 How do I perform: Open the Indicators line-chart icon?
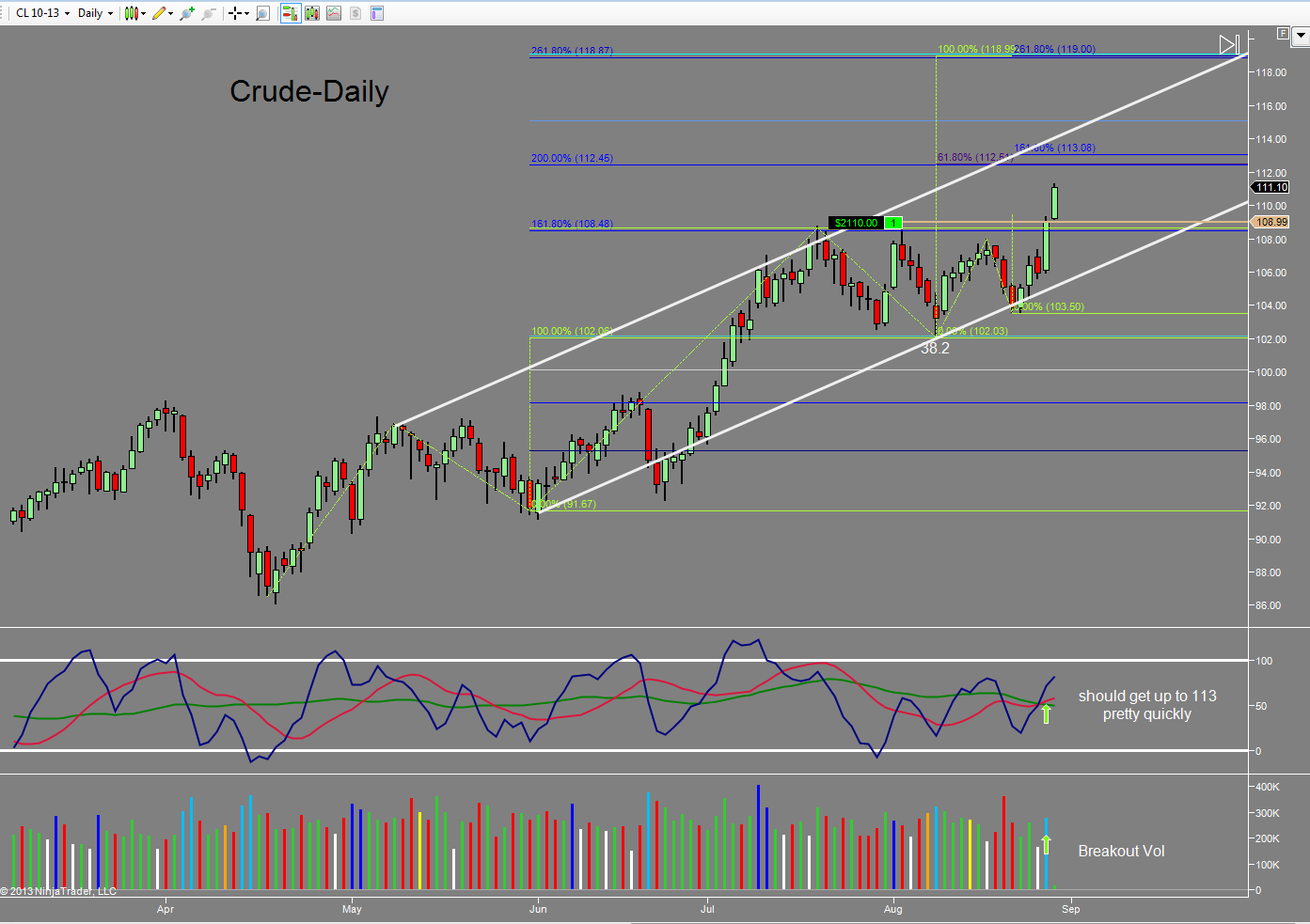334,13
